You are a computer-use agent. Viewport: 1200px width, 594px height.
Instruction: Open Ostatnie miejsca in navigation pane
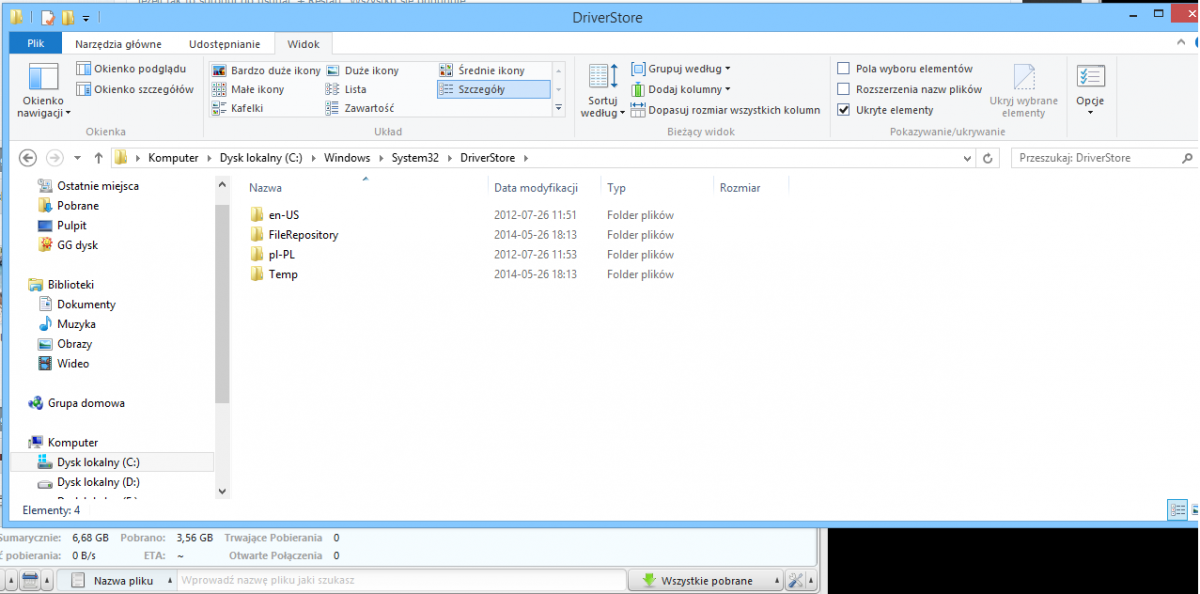click(x=97, y=186)
